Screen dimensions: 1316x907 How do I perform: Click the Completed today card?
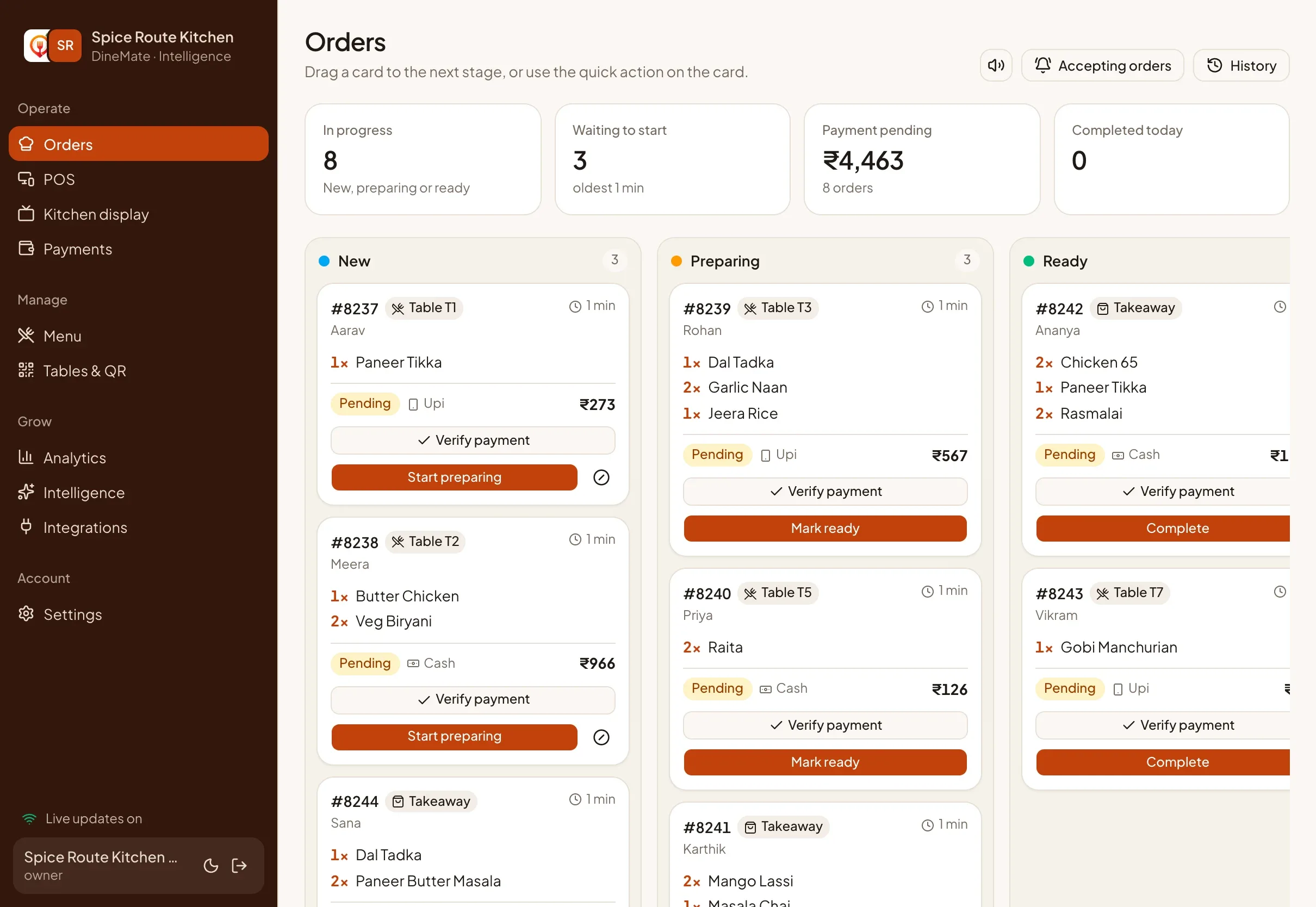coord(1172,159)
